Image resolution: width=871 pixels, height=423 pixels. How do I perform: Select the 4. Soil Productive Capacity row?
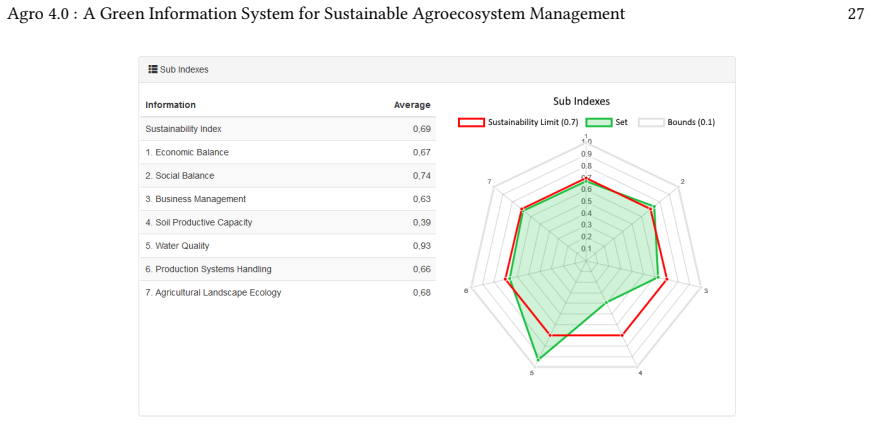tap(288, 222)
